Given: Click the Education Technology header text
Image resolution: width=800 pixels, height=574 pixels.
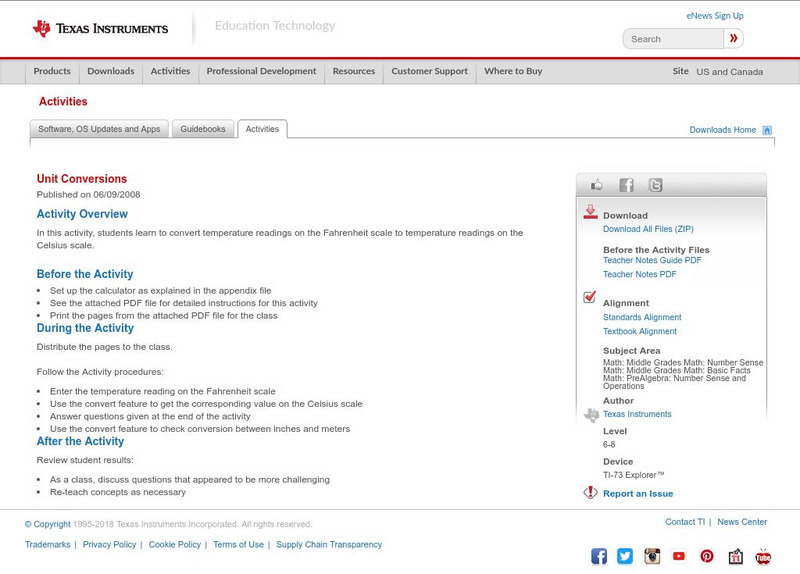Looking at the screenshot, I should click(x=275, y=26).
